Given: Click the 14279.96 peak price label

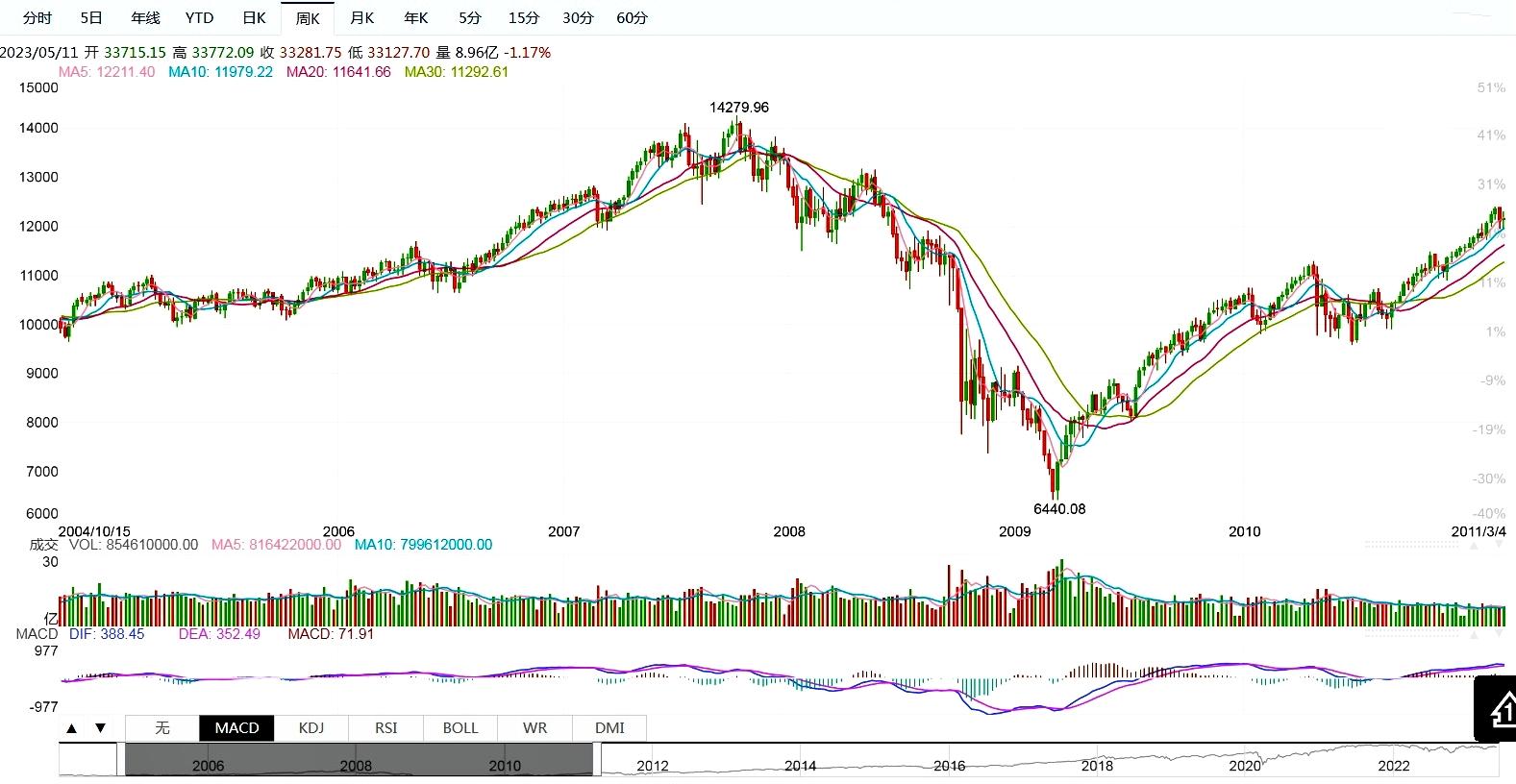Looking at the screenshot, I should coord(739,108).
